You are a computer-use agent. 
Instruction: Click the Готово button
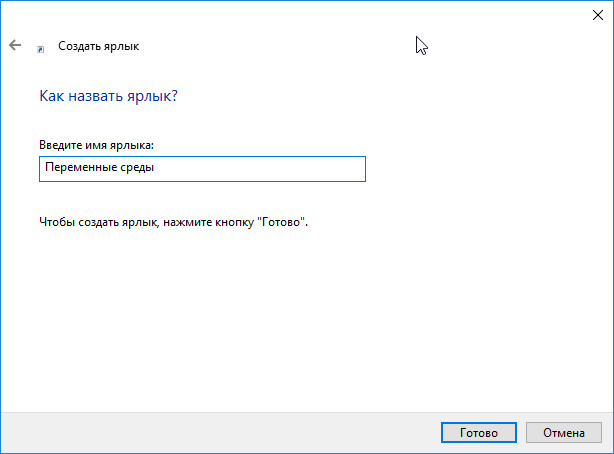pos(479,432)
